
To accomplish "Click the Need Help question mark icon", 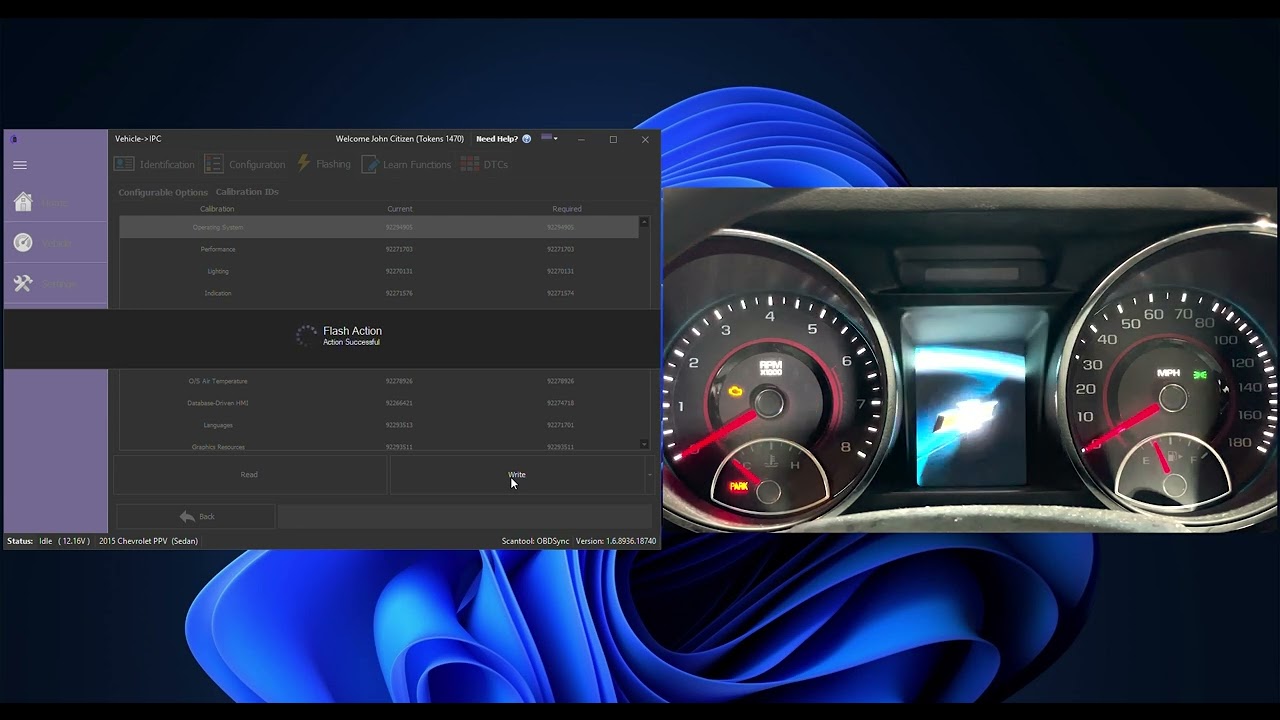I will [527, 139].
